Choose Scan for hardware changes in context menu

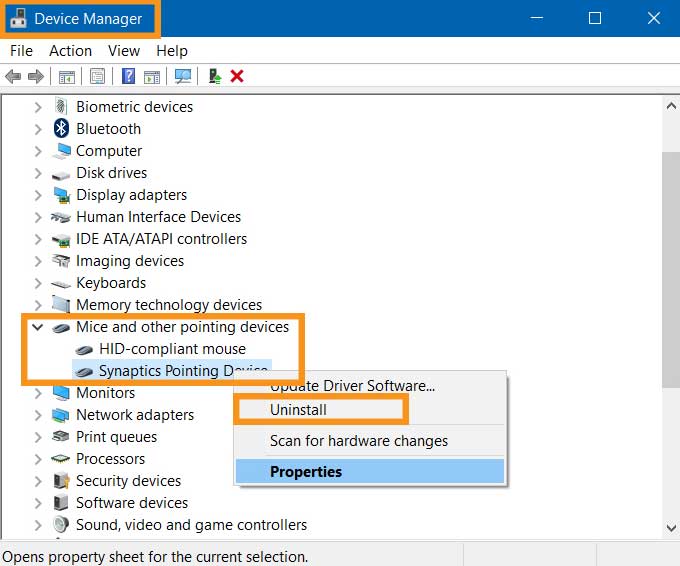pos(371,441)
